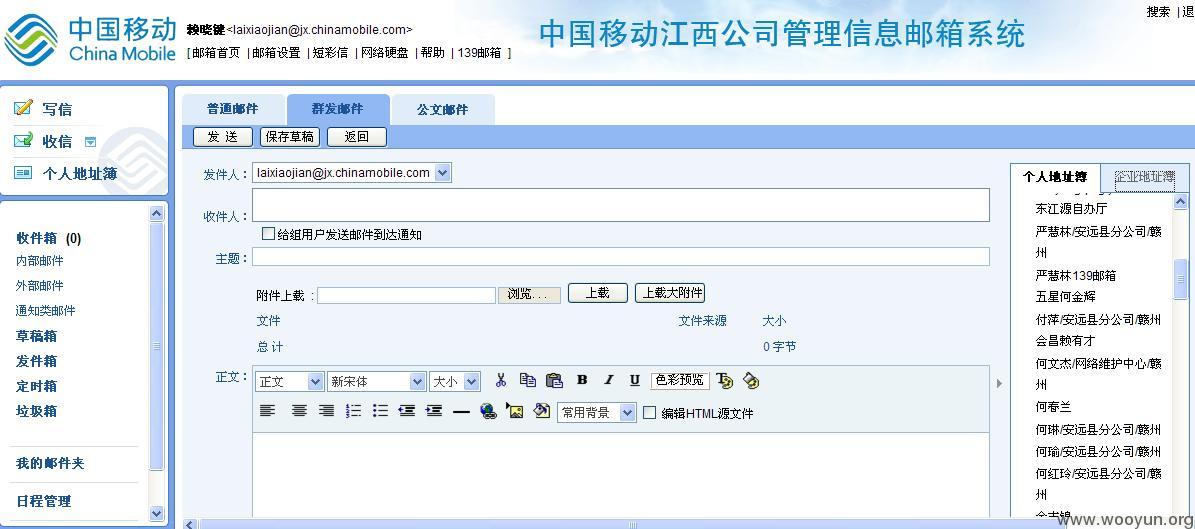This screenshot has height=529, width=1195.
Task: Toggle Bold formatting
Action: (582, 380)
